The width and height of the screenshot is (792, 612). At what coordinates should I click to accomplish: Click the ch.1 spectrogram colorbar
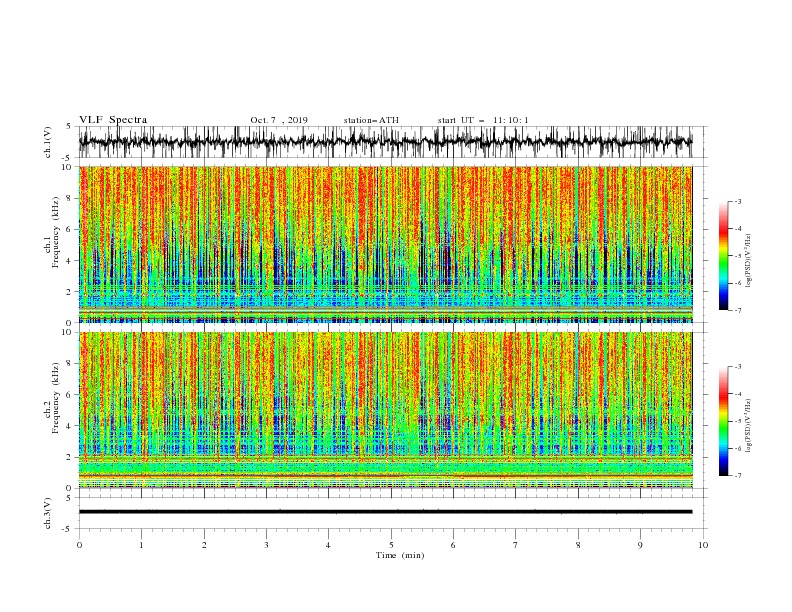(723, 256)
